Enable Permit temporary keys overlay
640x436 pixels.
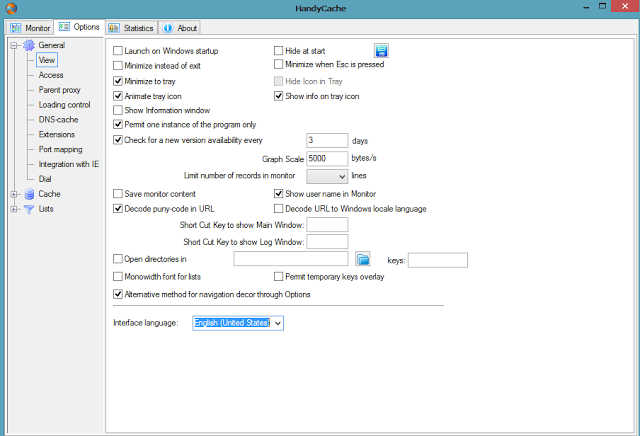click(x=278, y=277)
